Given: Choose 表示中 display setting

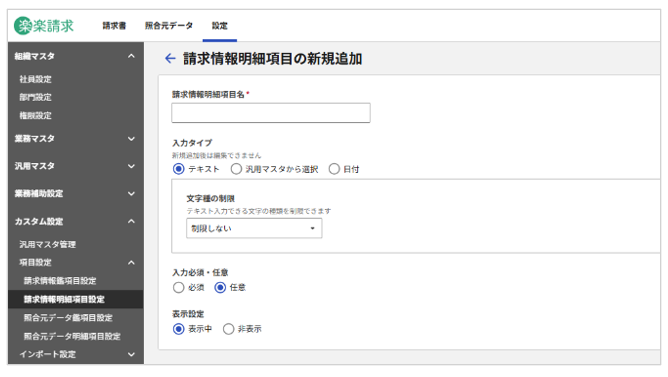Looking at the screenshot, I should point(179,329).
